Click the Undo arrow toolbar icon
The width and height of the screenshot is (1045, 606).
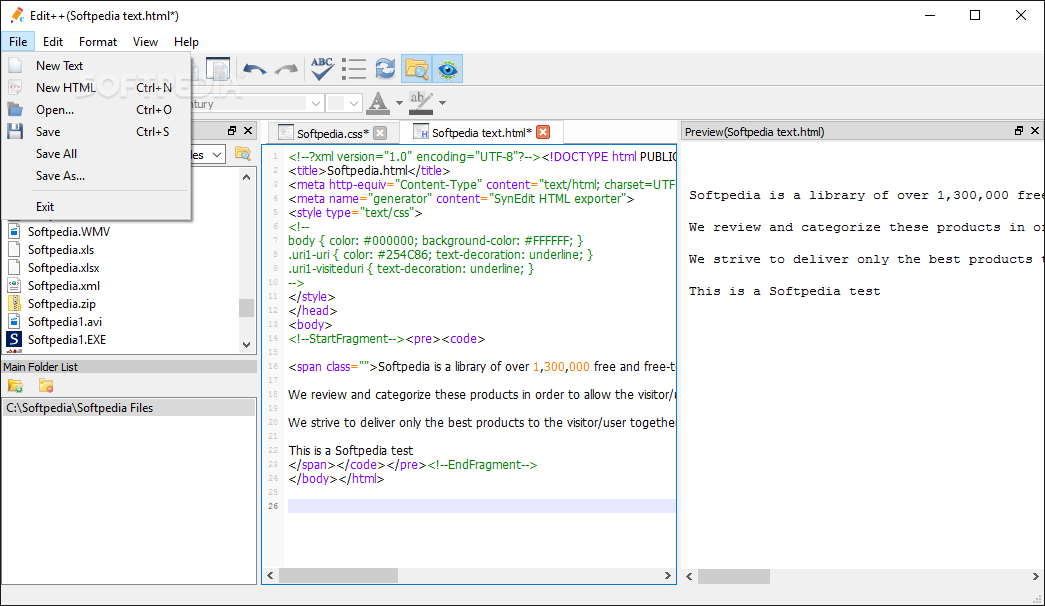coord(255,69)
